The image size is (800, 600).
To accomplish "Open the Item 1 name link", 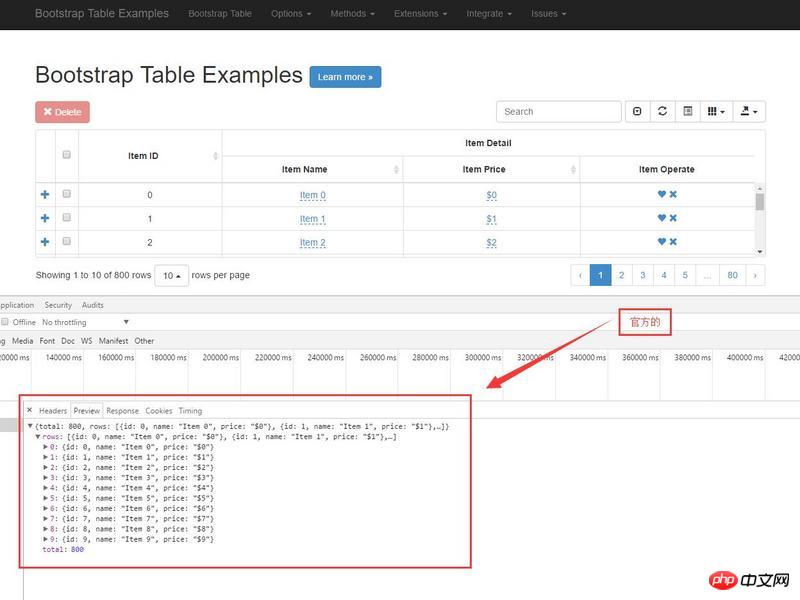I will 313,219.
